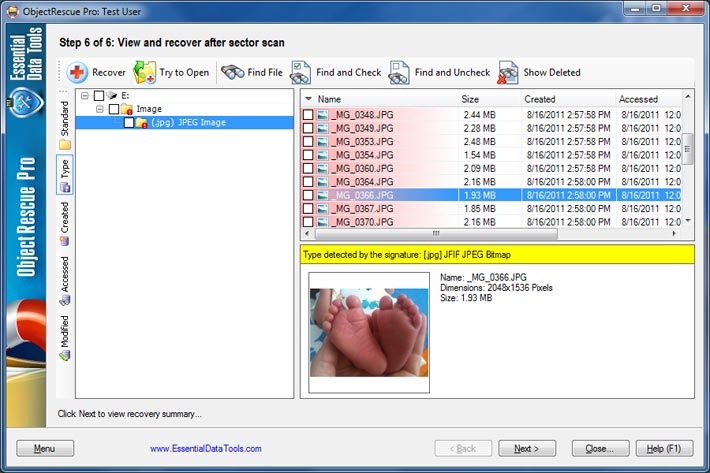Tick the (.jpg) JPEG Image checkbox
The width and height of the screenshot is (710, 473).
129,123
